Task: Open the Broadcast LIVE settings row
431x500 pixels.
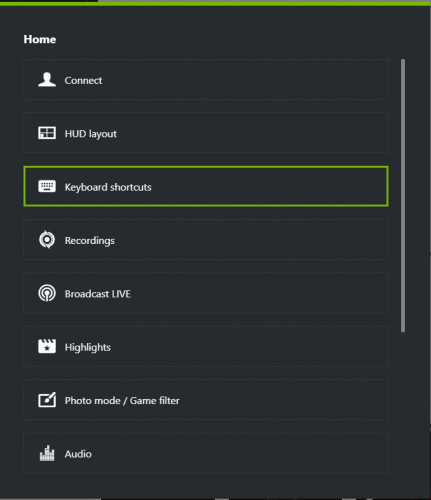Action: click(x=206, y=293)
